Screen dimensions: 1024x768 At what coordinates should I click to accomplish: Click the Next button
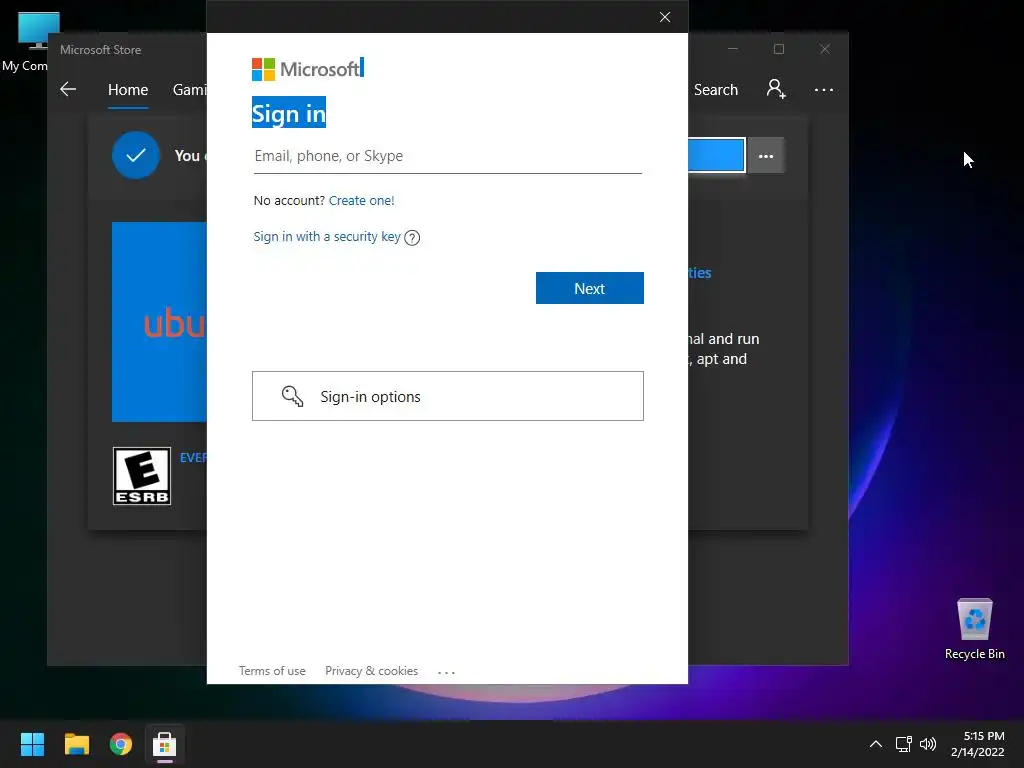point(590,288)
